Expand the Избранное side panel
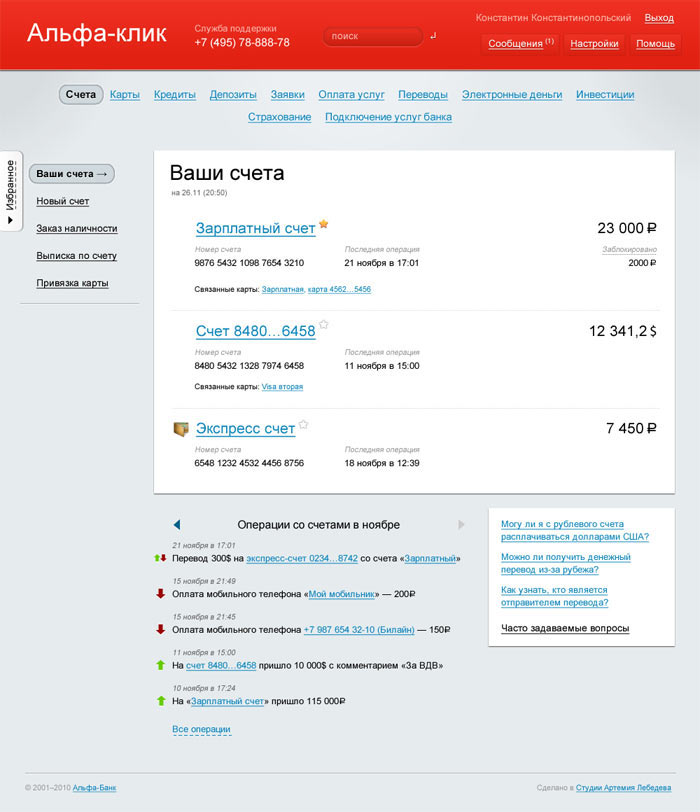Viewport: 700px width, 812px height. click(x=10, y=191)
